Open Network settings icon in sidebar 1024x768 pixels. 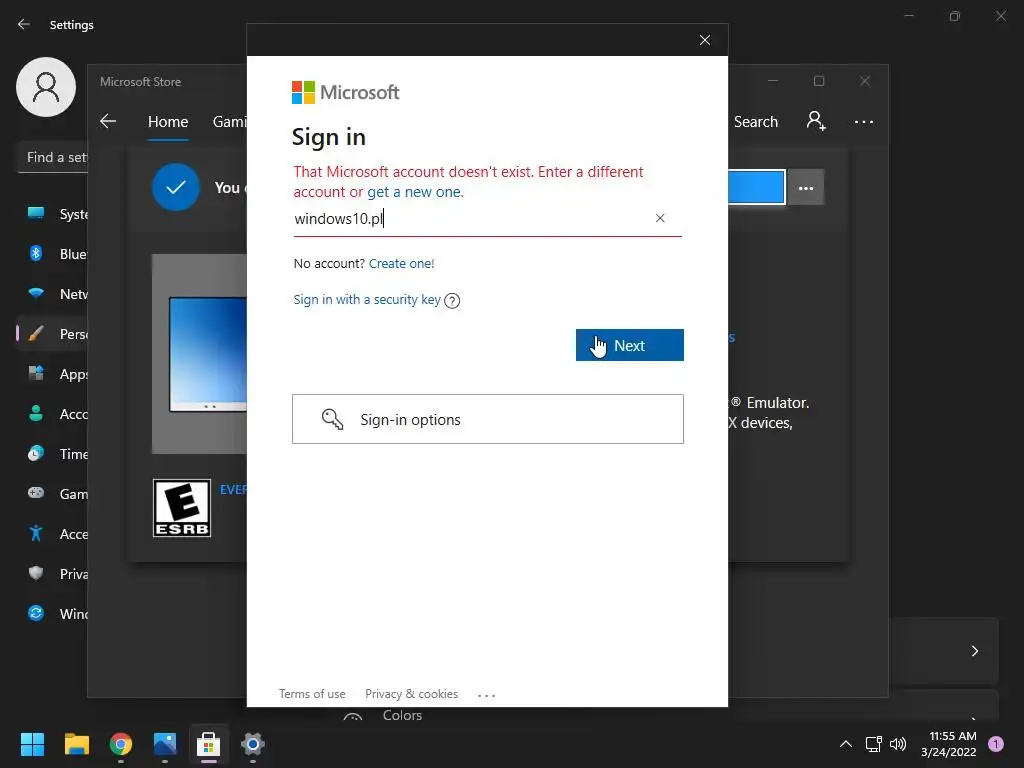tap(36, 294)
